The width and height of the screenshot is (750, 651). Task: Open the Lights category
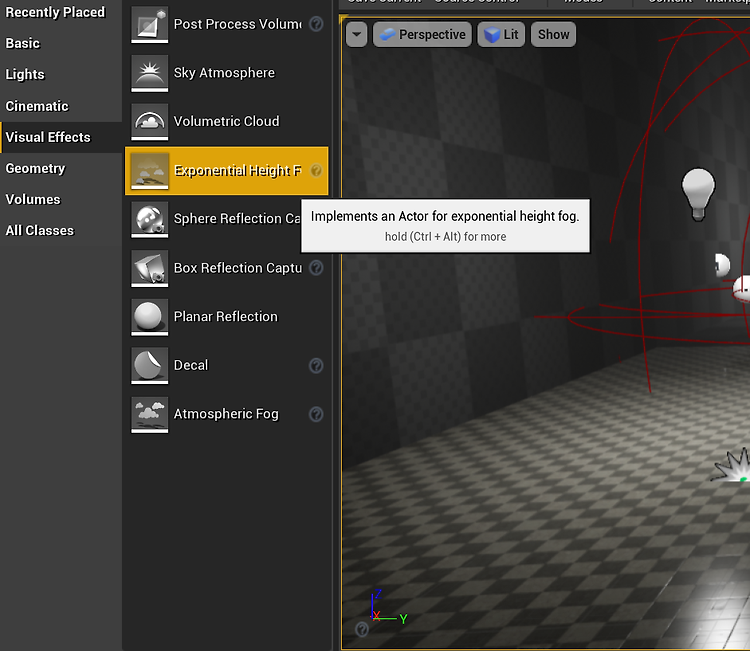coord(25,74)
